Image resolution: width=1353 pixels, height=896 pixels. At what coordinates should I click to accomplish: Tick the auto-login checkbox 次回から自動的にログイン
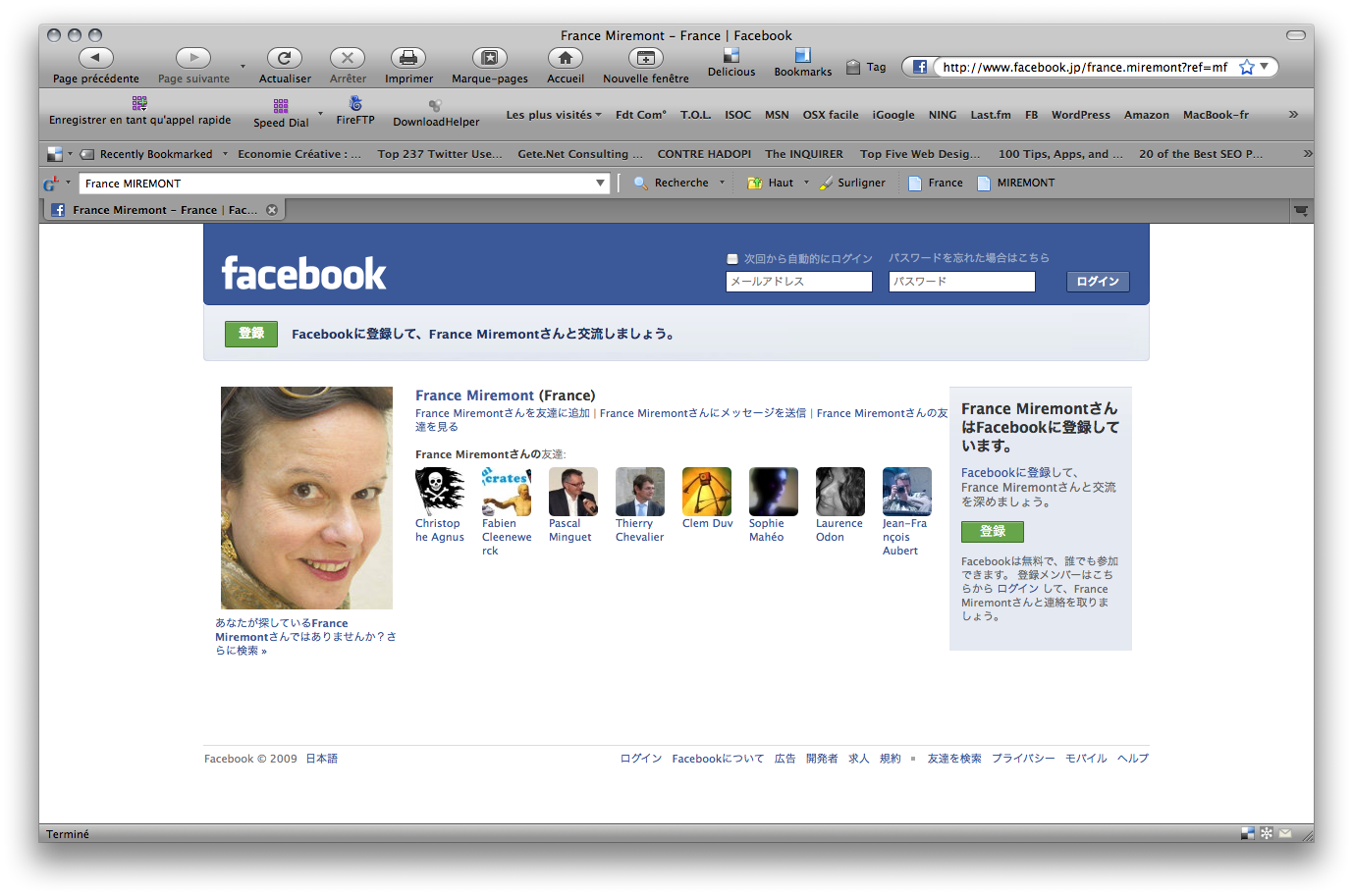tap(732, 259)
